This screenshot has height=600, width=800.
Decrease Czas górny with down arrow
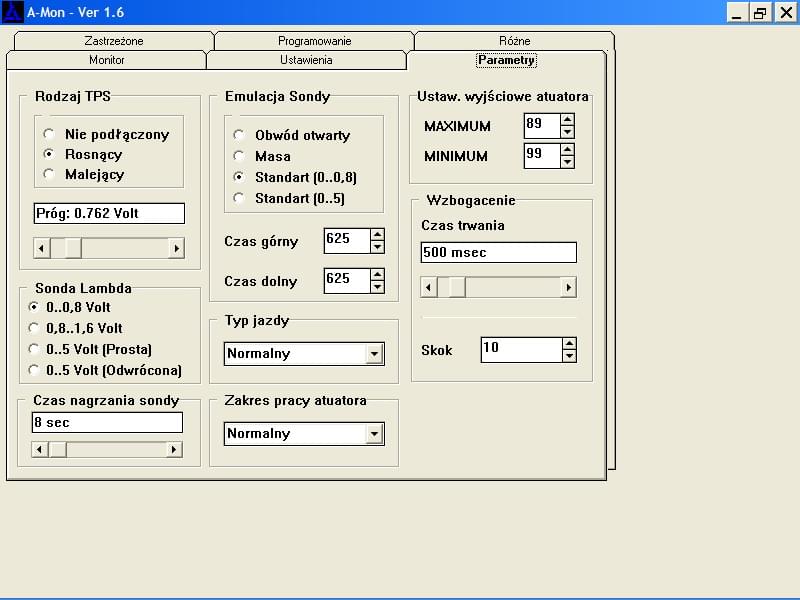[x=377, y=247]
